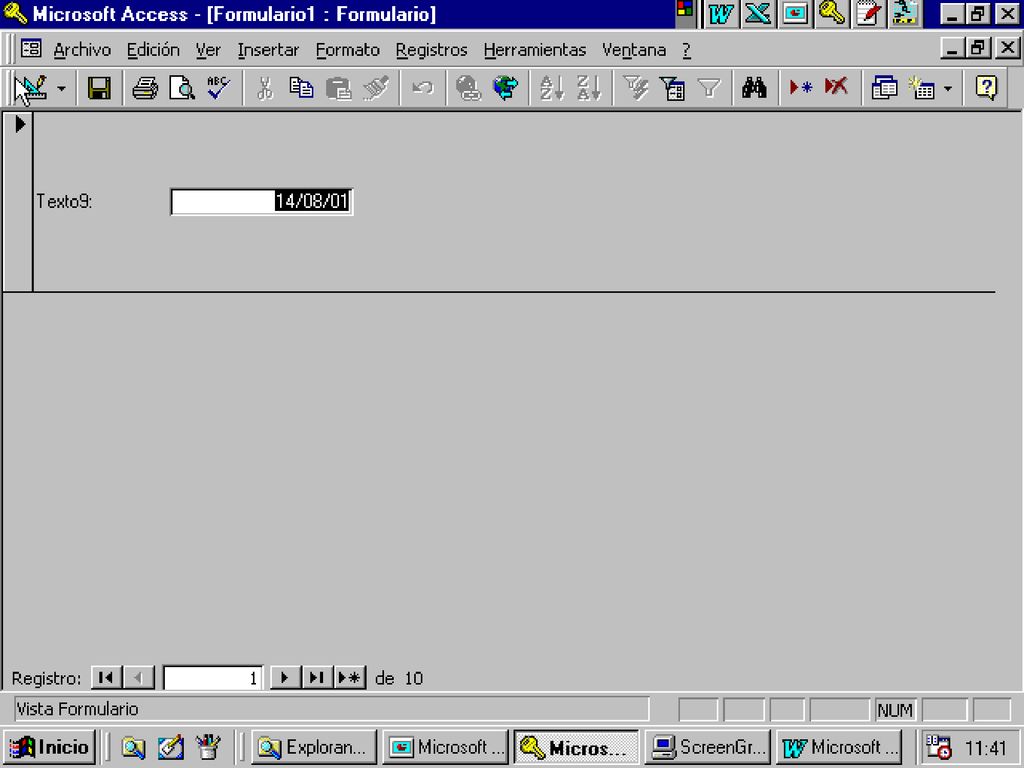
Task: Click the Texto9 date field
Action: 261,201
